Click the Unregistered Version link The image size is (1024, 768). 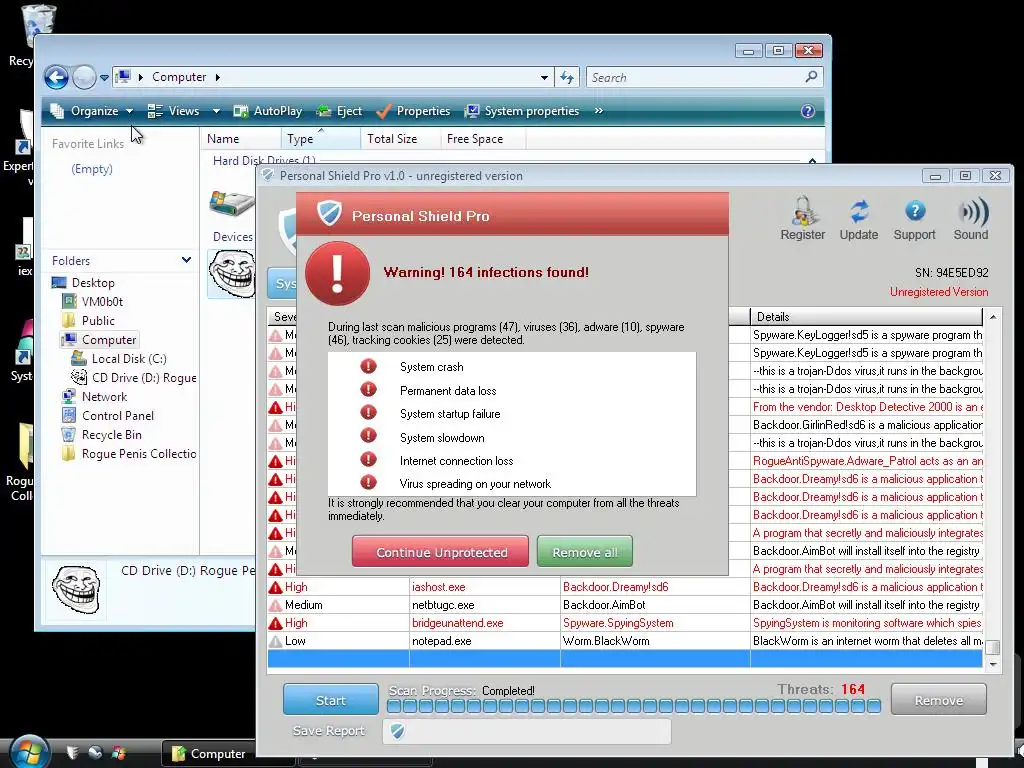[x=938, y=292]
